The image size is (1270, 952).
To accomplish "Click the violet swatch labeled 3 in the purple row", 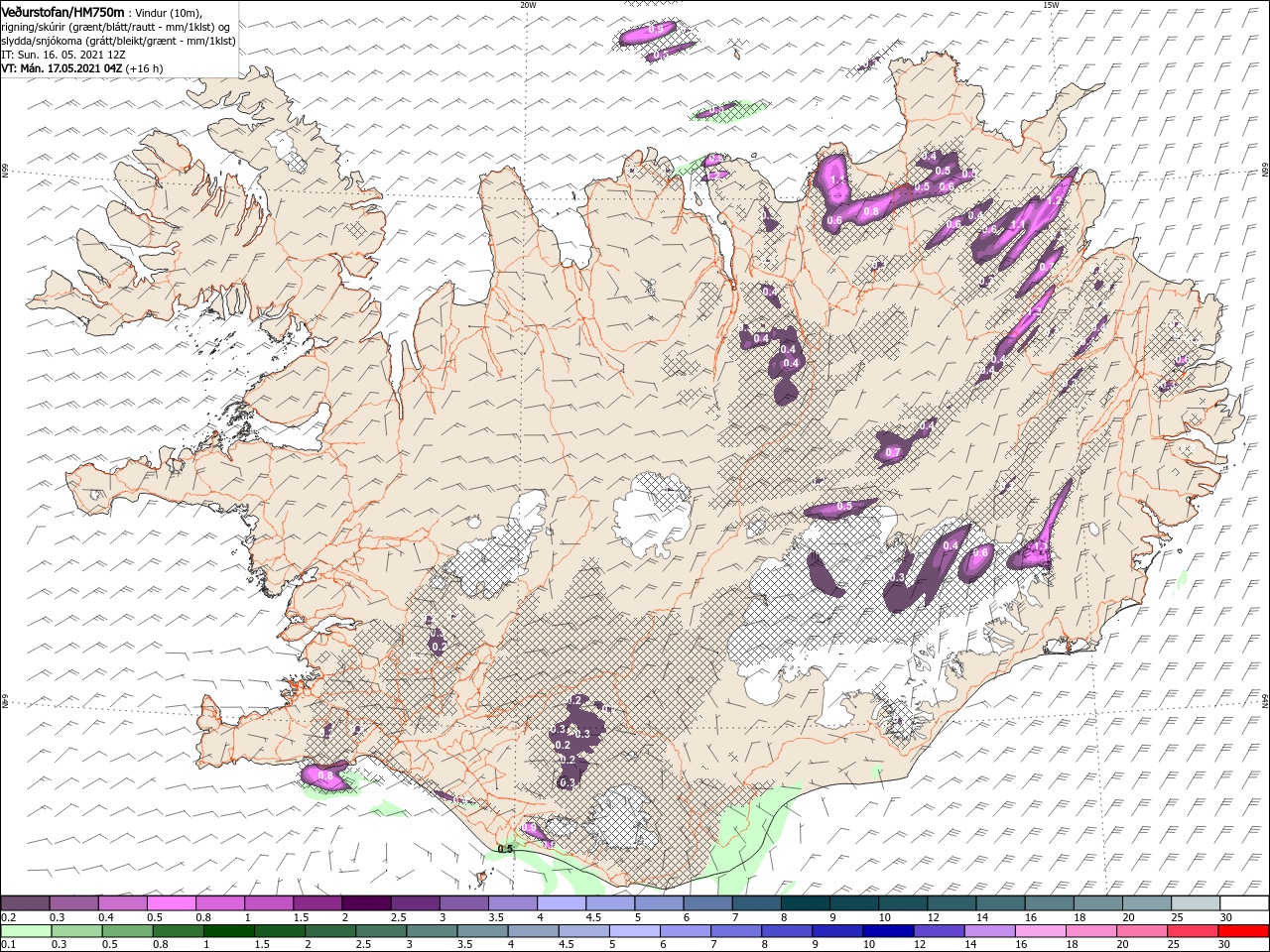I will 463,903.
